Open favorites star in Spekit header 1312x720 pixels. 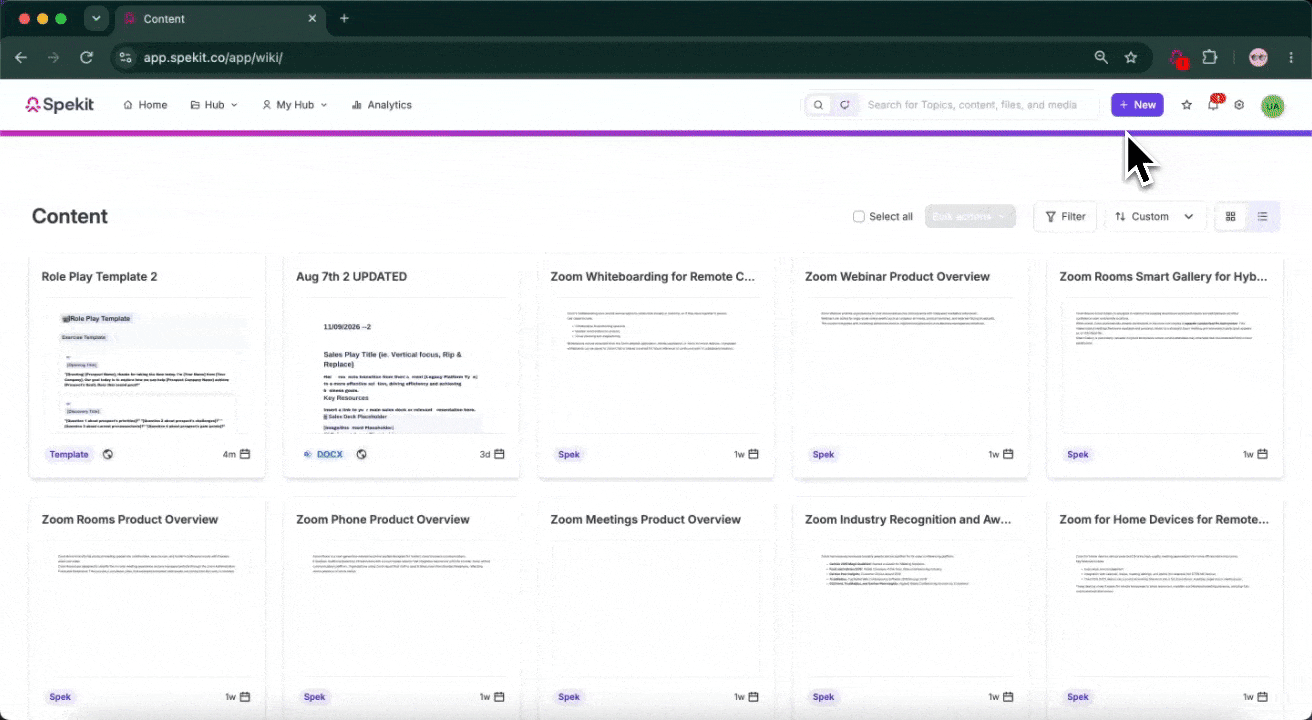tap(1187, 105)
